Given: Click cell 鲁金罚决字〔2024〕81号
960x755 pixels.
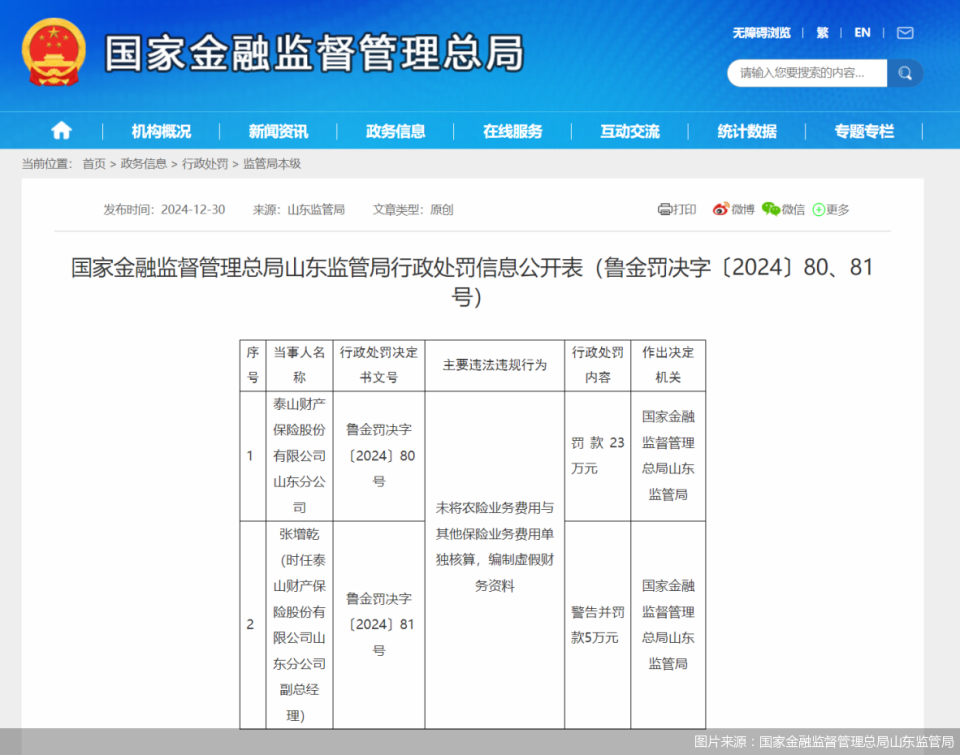Looking at the screenshot, I should point(379,625).
